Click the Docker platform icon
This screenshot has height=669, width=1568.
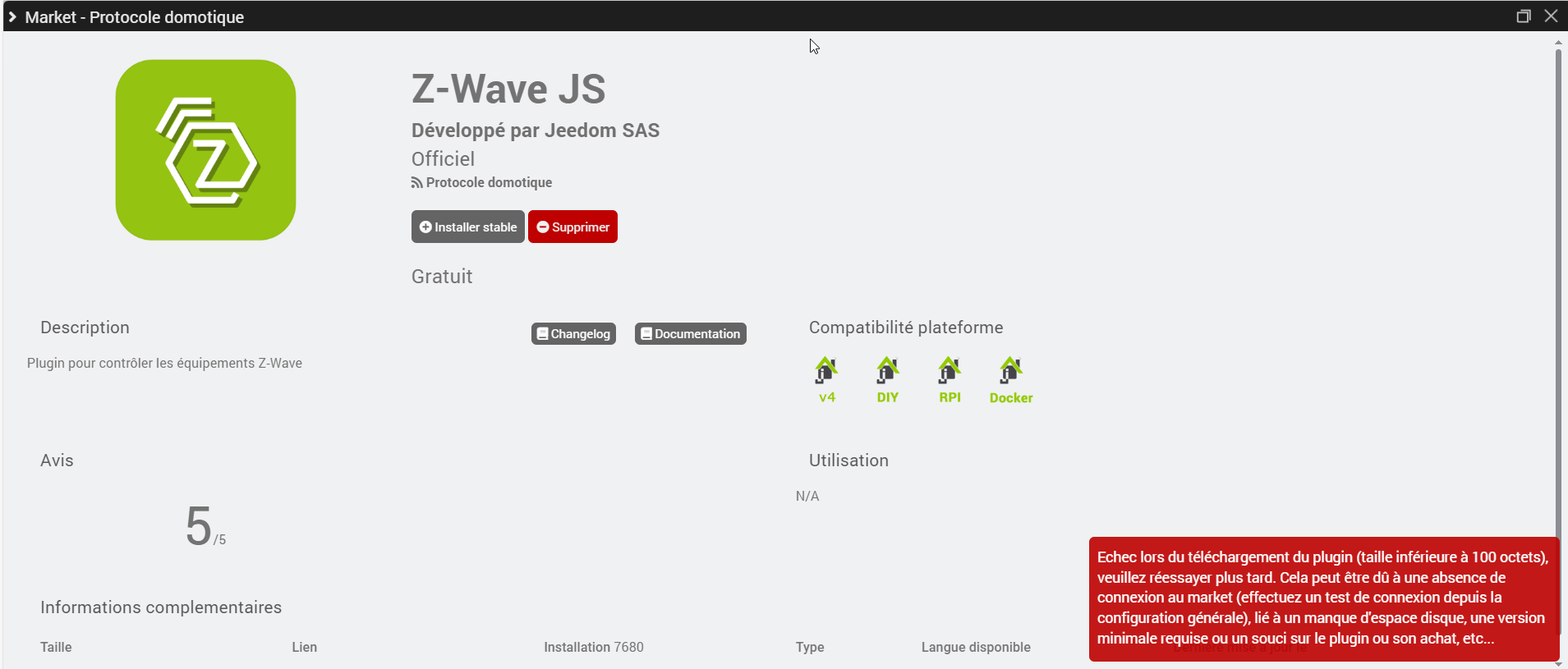pos(1011,380)
